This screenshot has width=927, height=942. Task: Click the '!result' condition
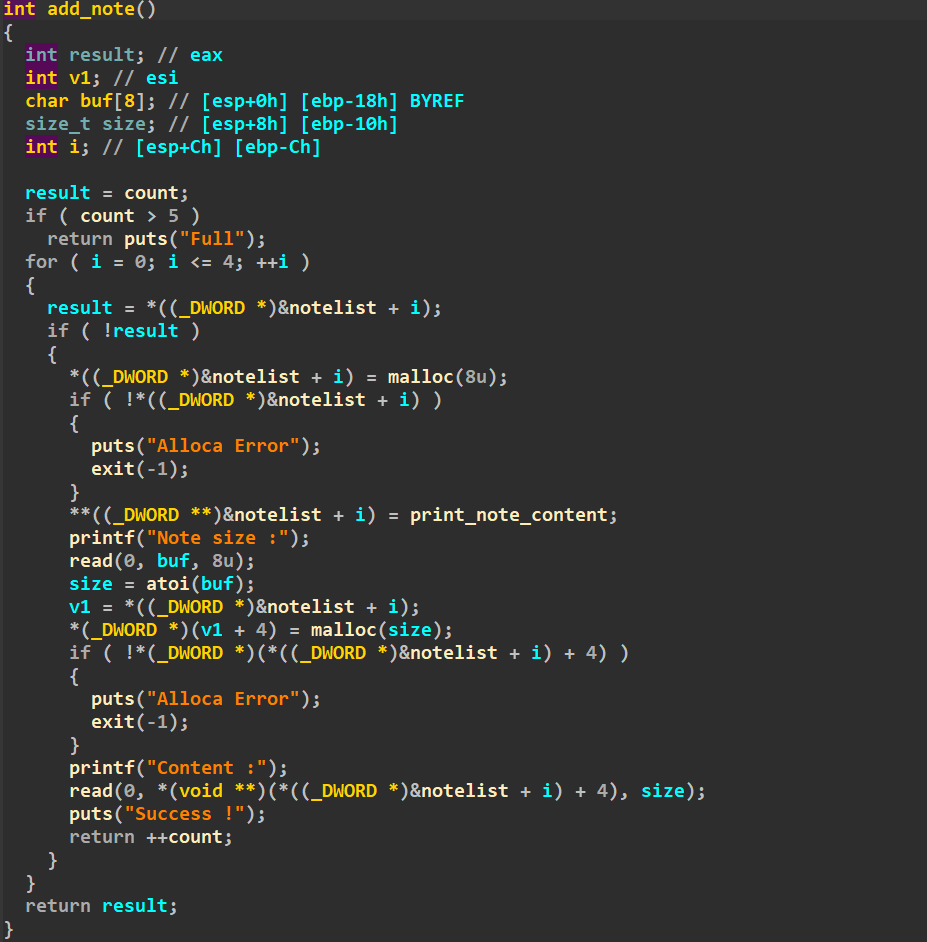coord(140,331)
